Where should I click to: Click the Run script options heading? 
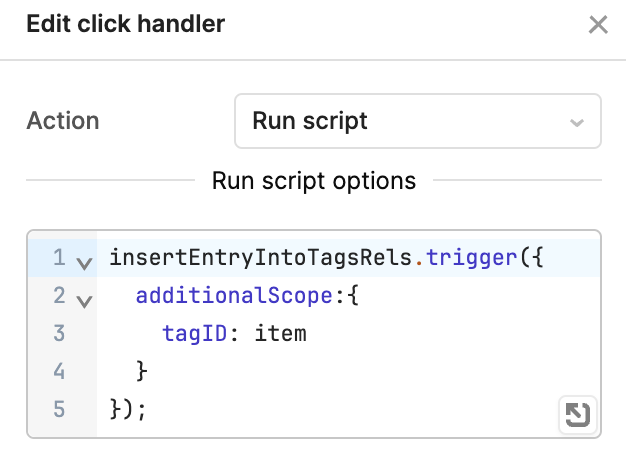[314, 181]
